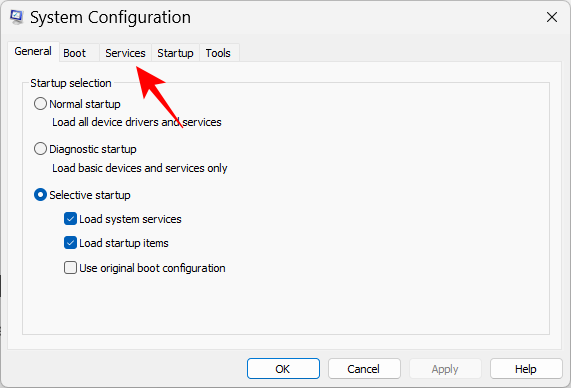Click the Apply button

pos(445,369)
